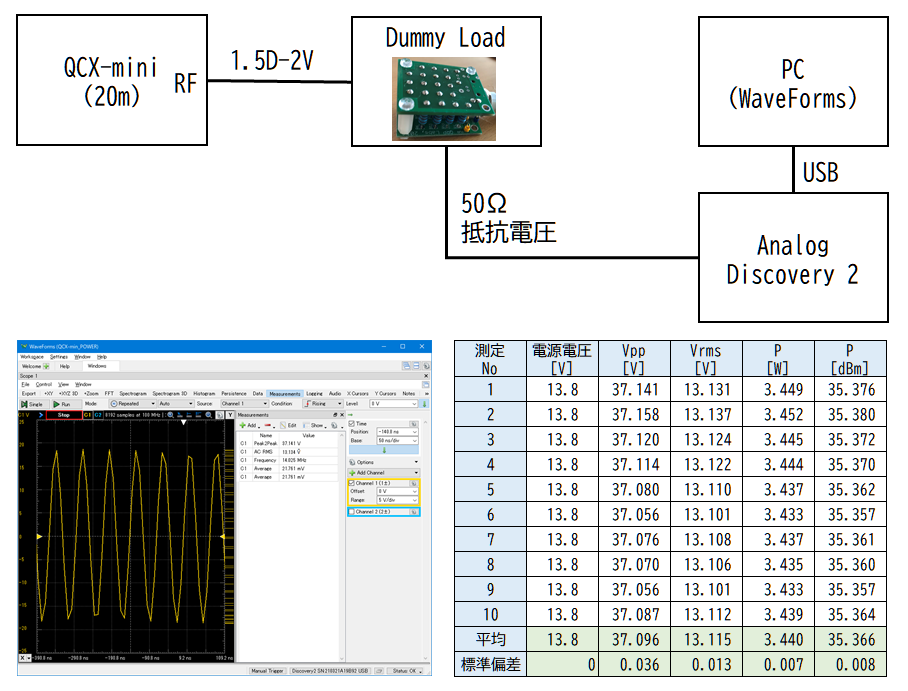The image size is (908, 691).
Task: Click the Status OK indicator
Action: point(406,671)
